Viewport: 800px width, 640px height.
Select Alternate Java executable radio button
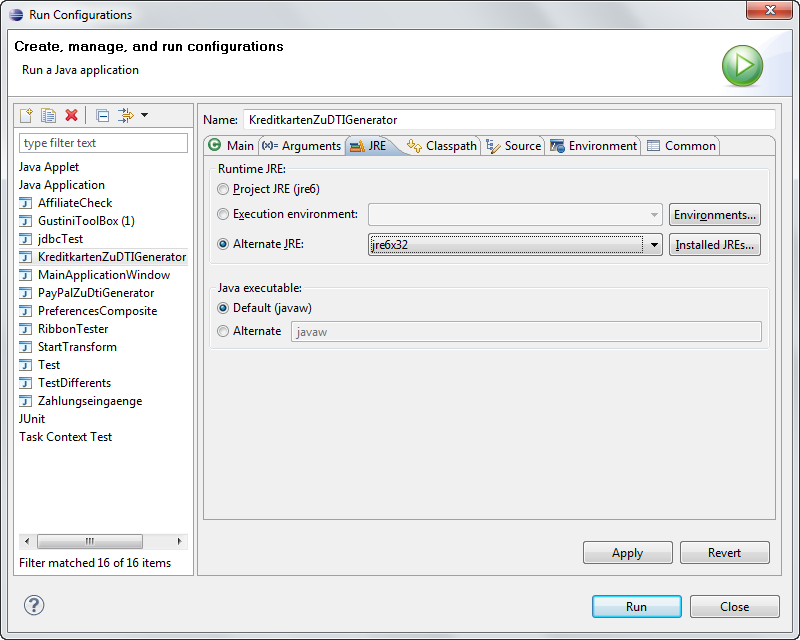tap(223, 331)
